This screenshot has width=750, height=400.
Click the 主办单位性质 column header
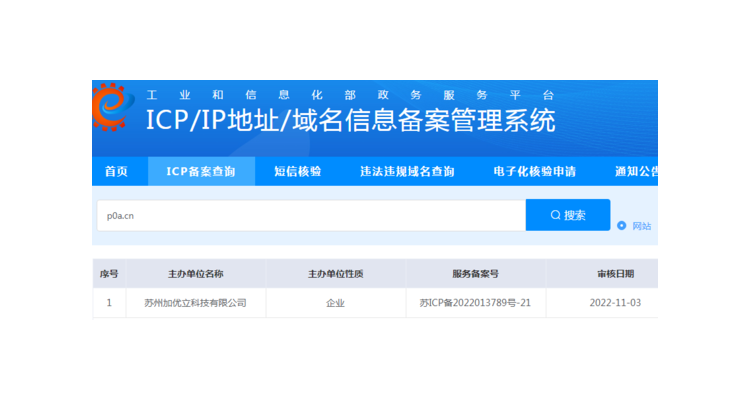[336, 274]
